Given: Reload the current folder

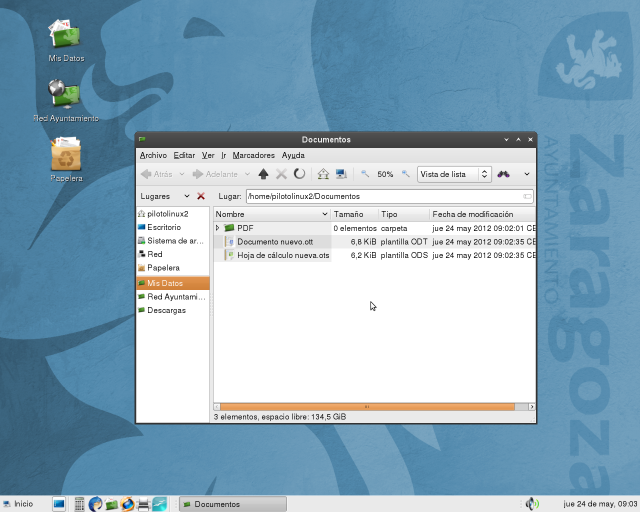Looking at the screenshot, I should click(299, 174).
